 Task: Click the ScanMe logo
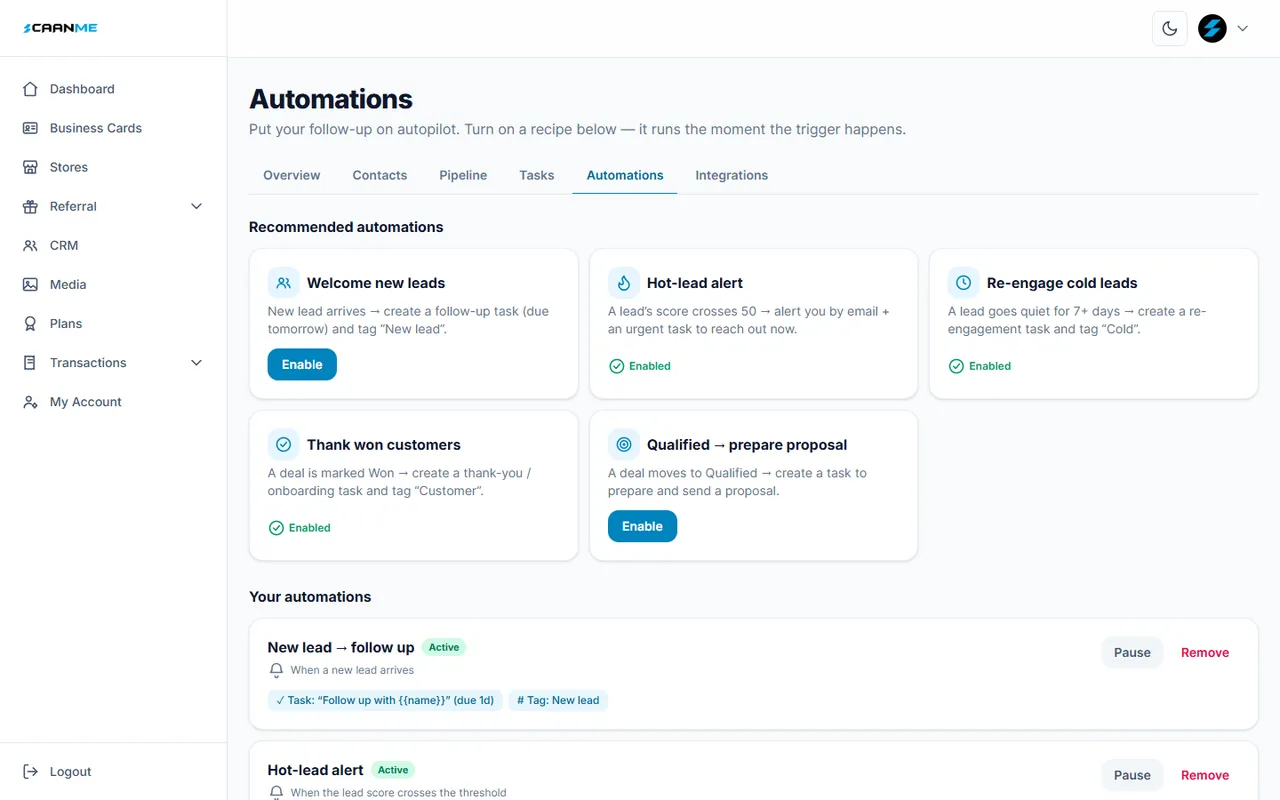click(60, 28)
